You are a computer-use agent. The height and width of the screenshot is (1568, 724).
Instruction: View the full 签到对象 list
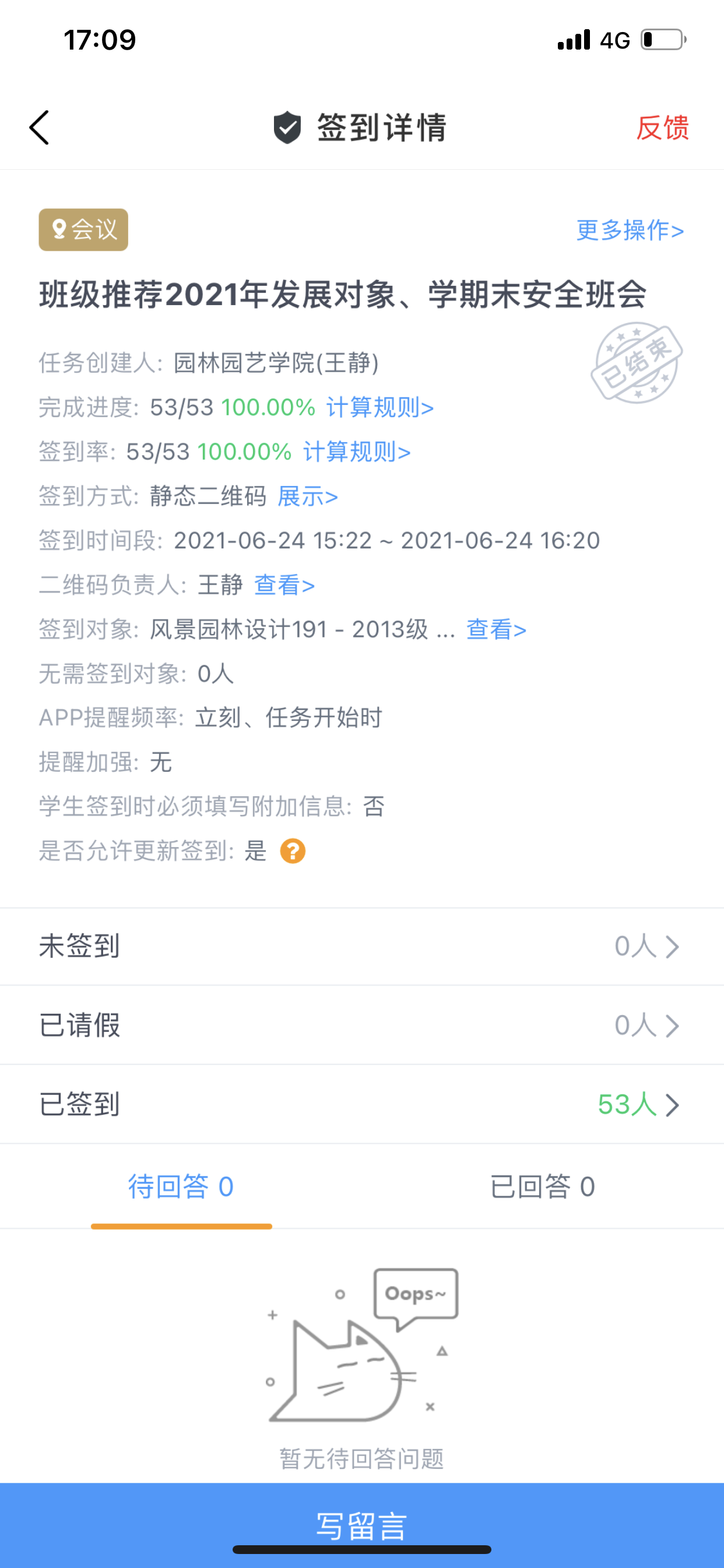[x=496, y=629]
